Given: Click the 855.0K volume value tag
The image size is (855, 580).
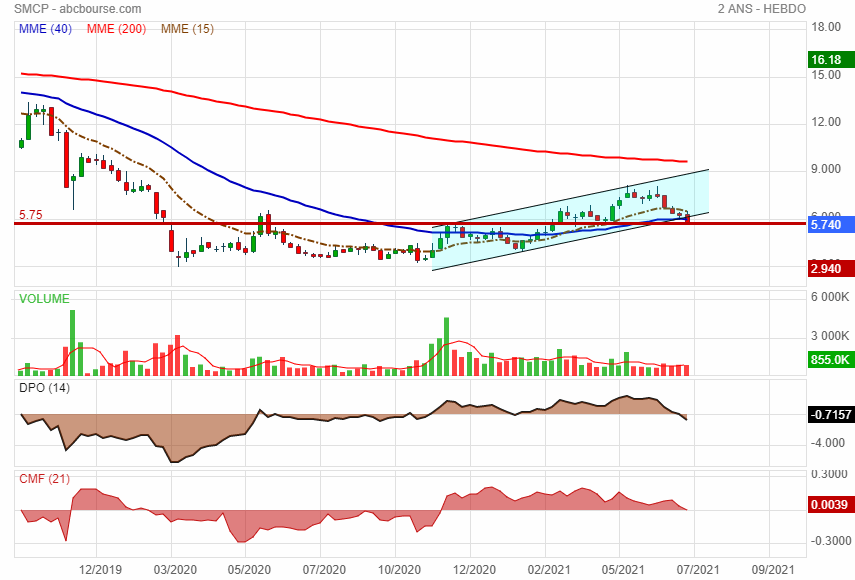Looking at the screenshot, I should click(x=831, y=360).
